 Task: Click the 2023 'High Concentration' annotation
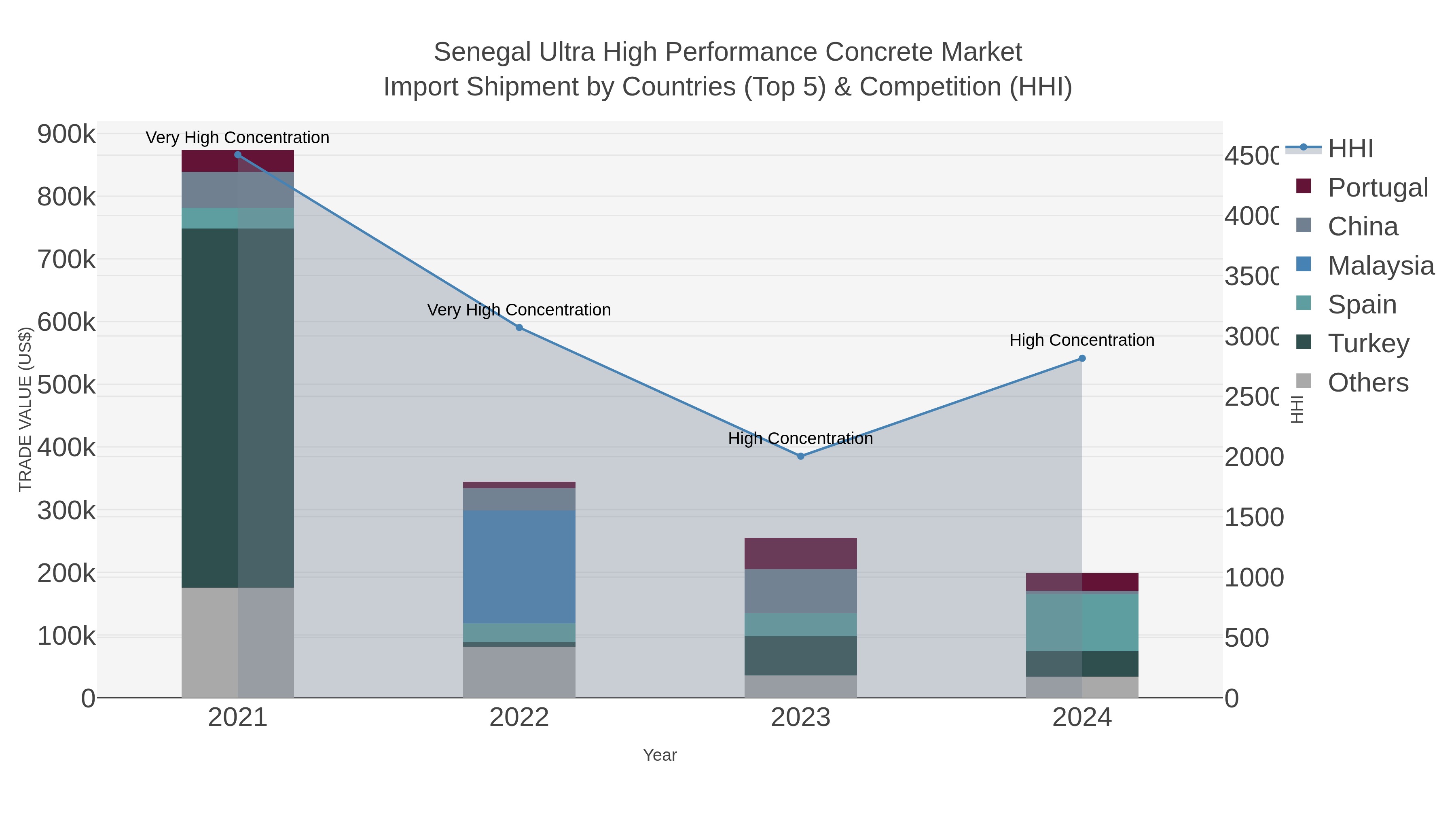(x=800, y=438)
